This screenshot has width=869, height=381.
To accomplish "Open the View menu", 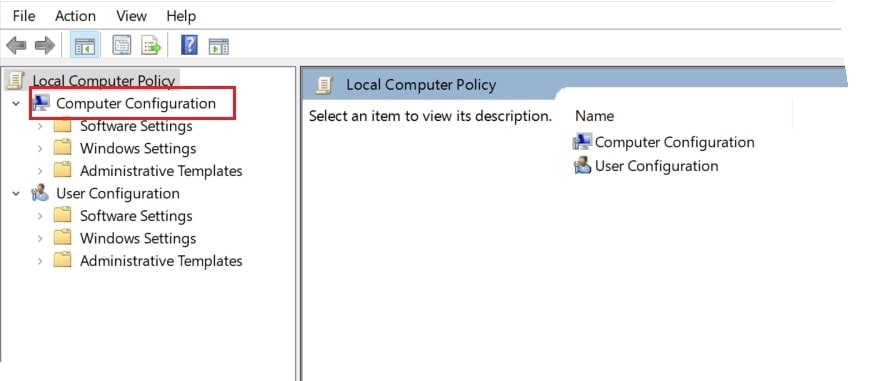I will click(x=131, y=16).
